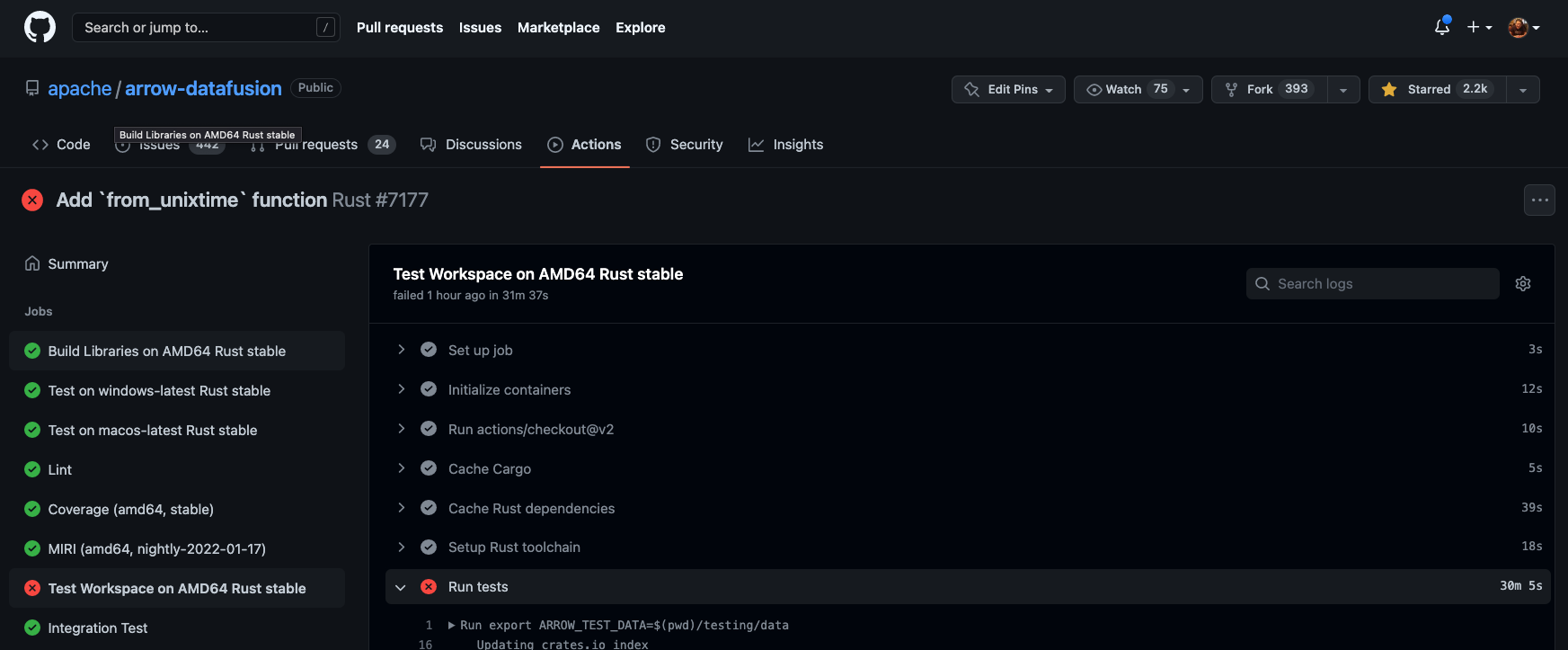Expand the Cache Rust dependencies step
This screenshot has width=1568, height=650.
(401, 508)
